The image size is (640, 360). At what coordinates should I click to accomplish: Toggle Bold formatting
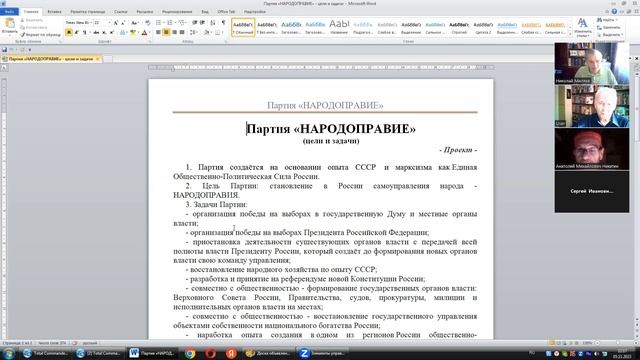(69, 32)
